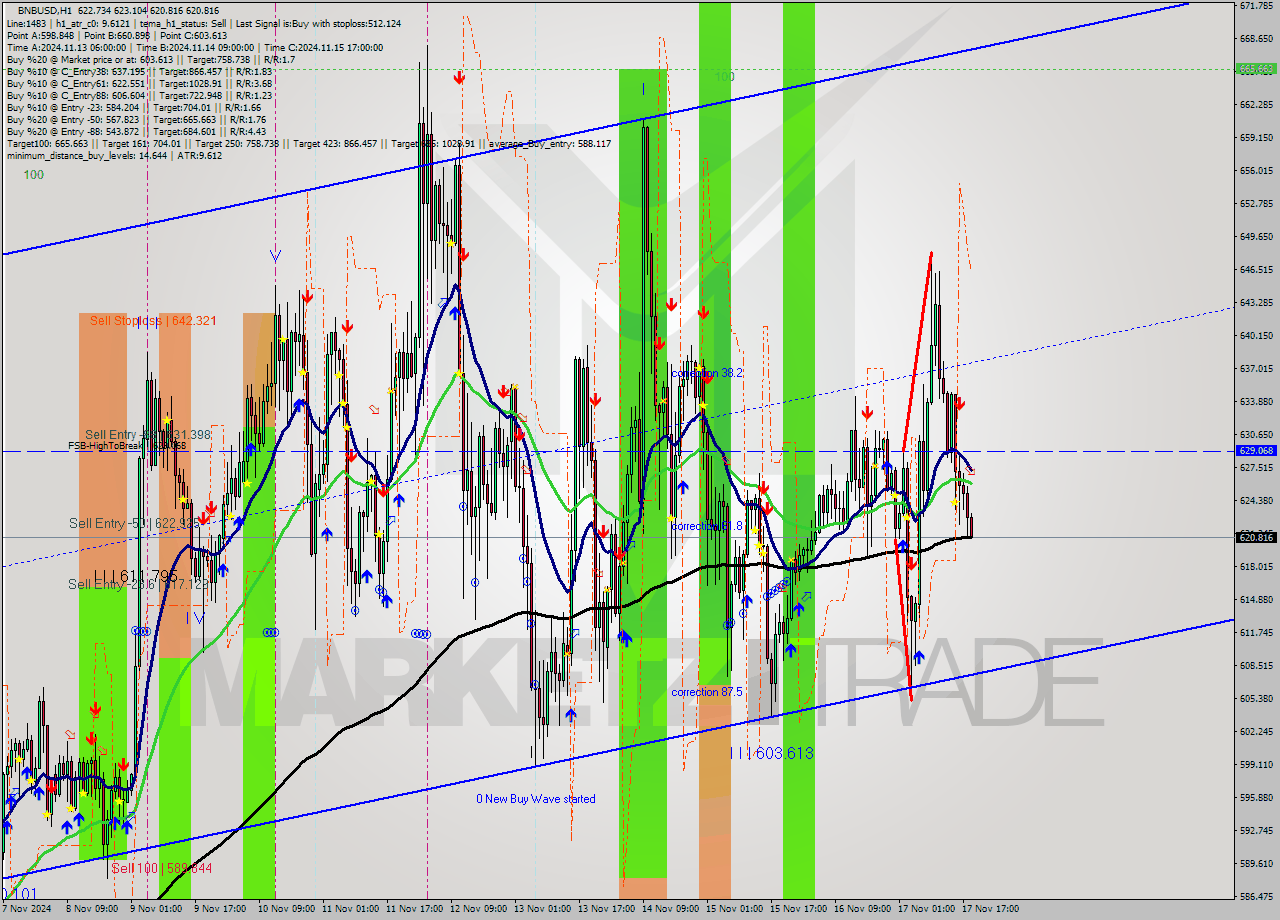This screenshot has width=1280, height=920.
Task: Click the 640.150 price axis value
Action: coord(1256,335)
